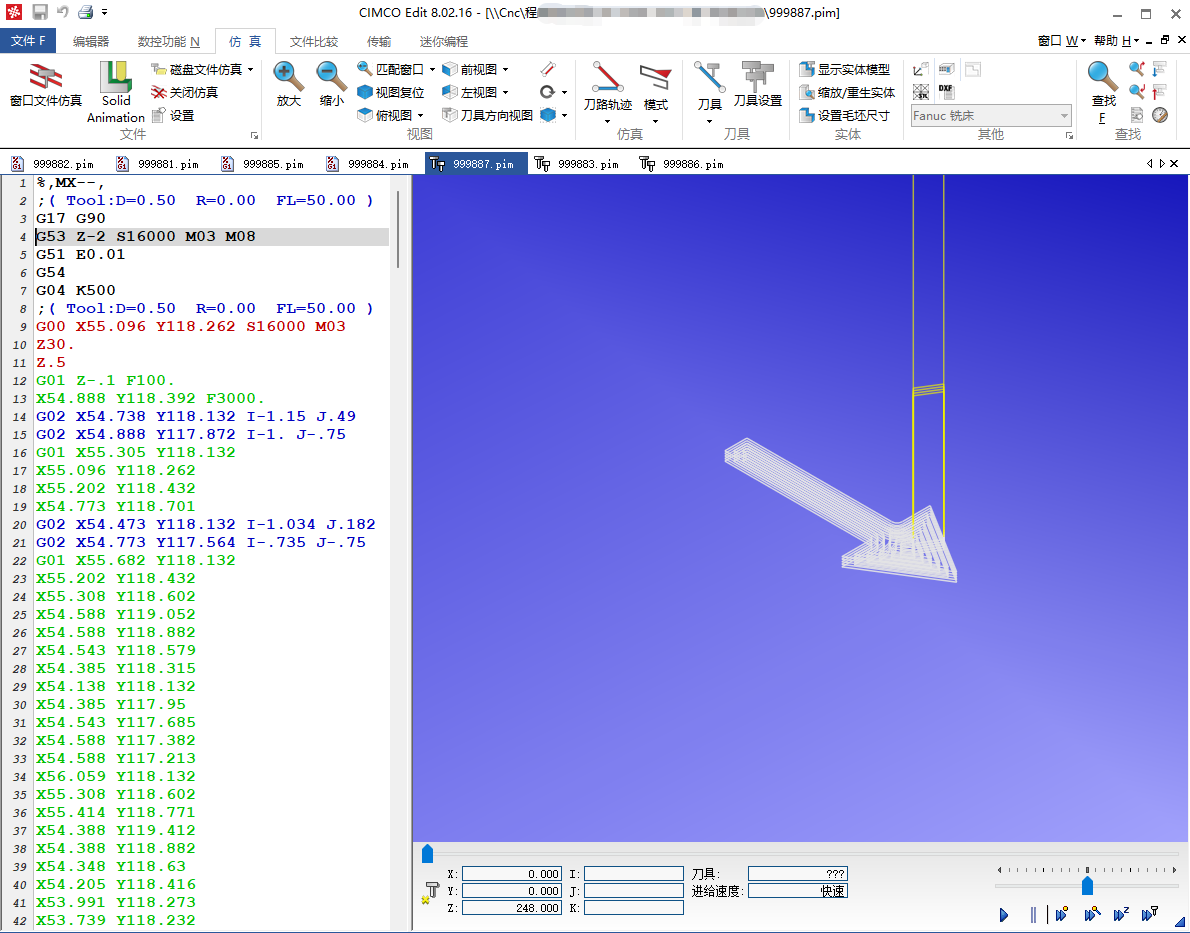
Task: Expand the 俯视图 dropdown arrow
Action: tap(420, 115)
